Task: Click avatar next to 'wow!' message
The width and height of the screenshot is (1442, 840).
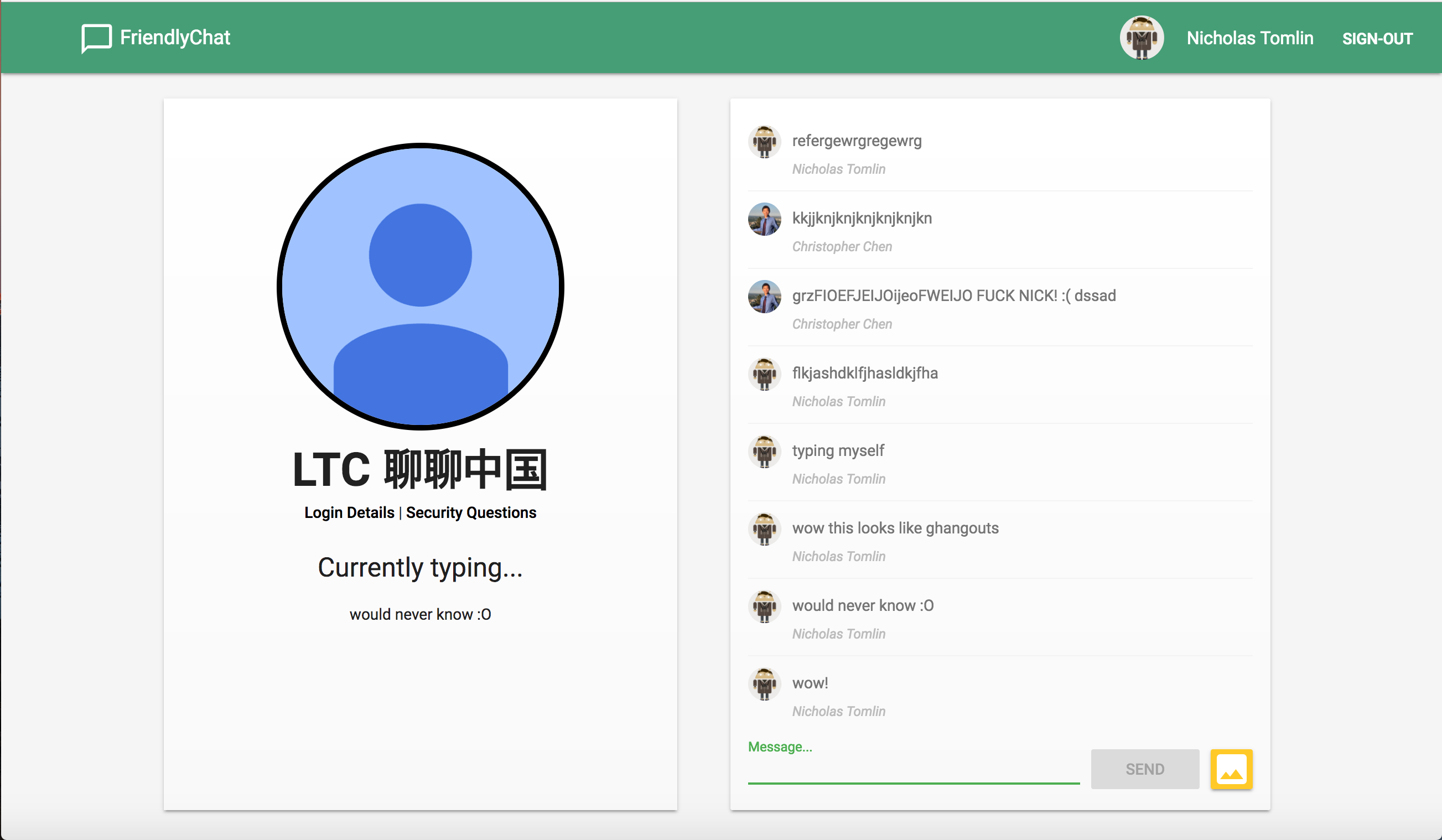Action: pyautogui.click(x=764, y=684)
